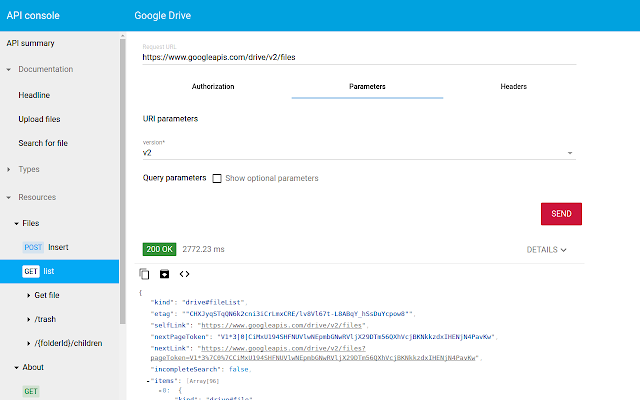Click the Request URL input field
The width and height of the screenshot is (640, 400).
[x=359, y=57]
